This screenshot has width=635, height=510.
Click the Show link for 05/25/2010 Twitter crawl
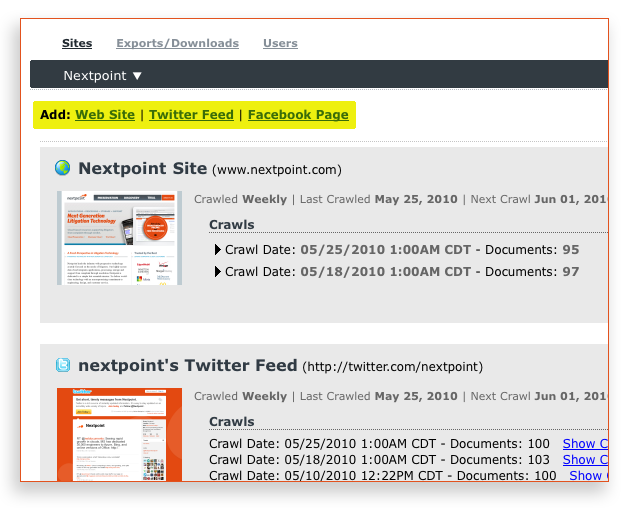(585, 444)
